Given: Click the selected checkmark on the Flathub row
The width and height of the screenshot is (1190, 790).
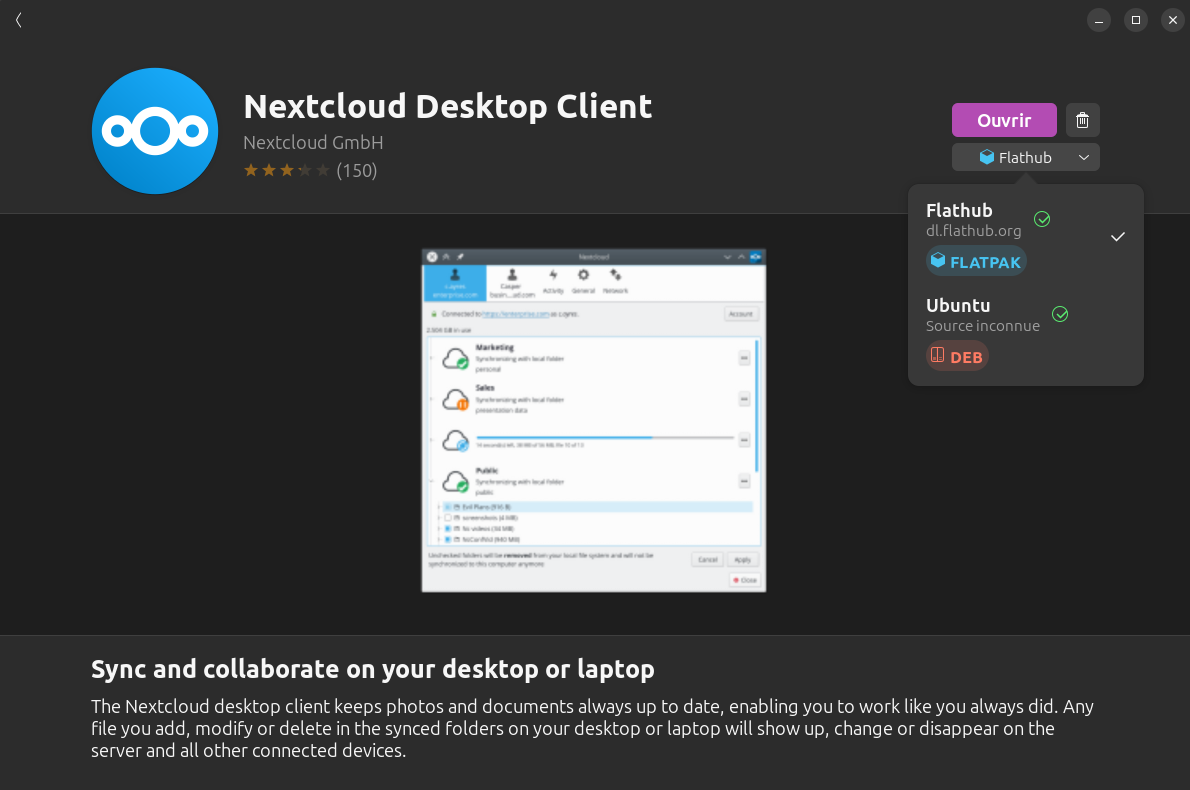Looking at the screenshot, I should coord(1117,237).
